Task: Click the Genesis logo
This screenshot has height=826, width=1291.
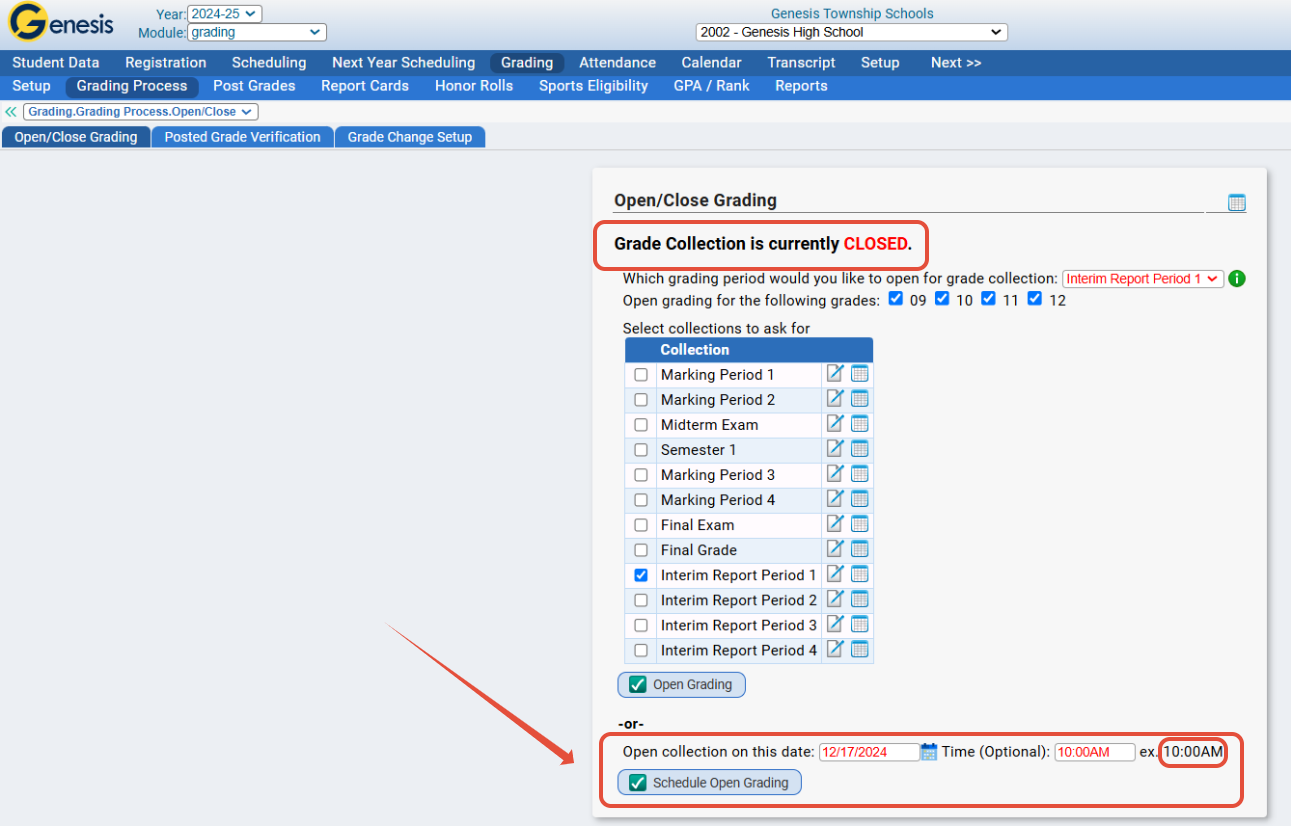Action: pos(62,24)
